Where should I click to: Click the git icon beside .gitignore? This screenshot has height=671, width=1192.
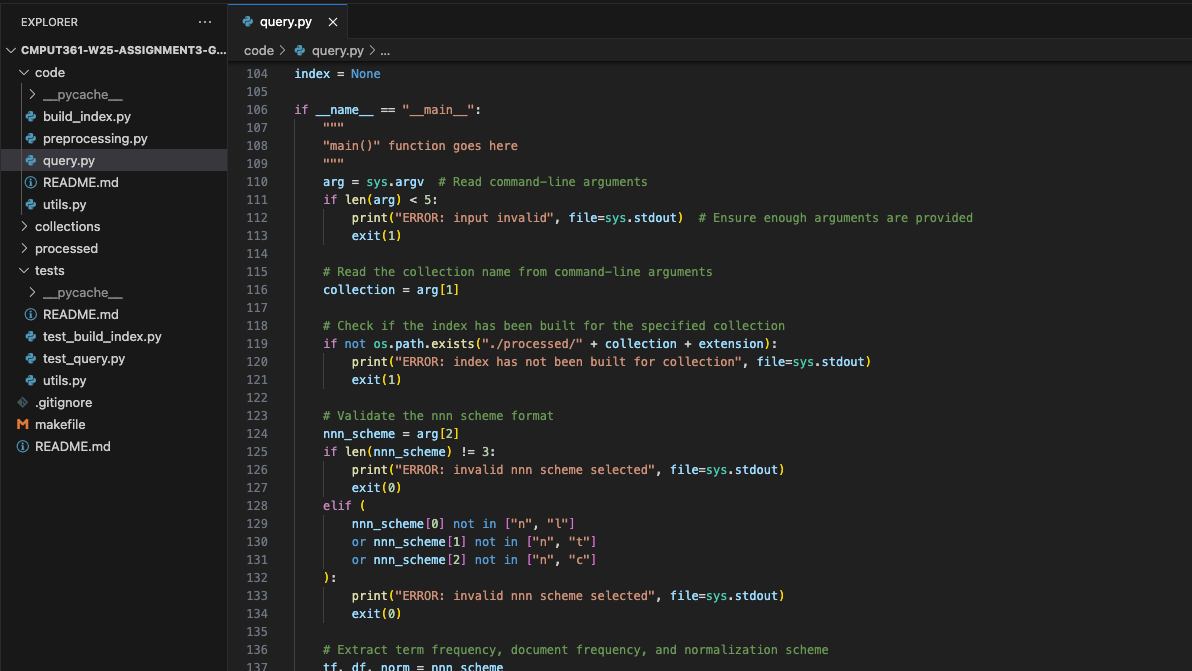[23, 403]
